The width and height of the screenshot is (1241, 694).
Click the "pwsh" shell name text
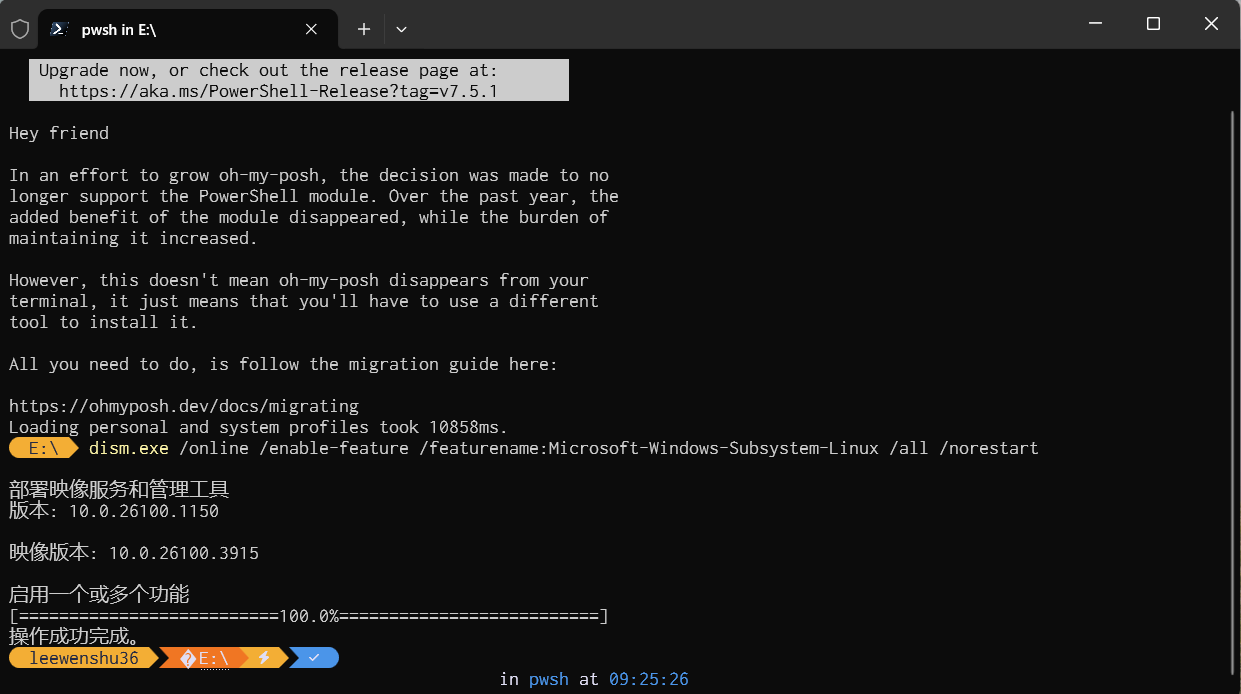549,679
